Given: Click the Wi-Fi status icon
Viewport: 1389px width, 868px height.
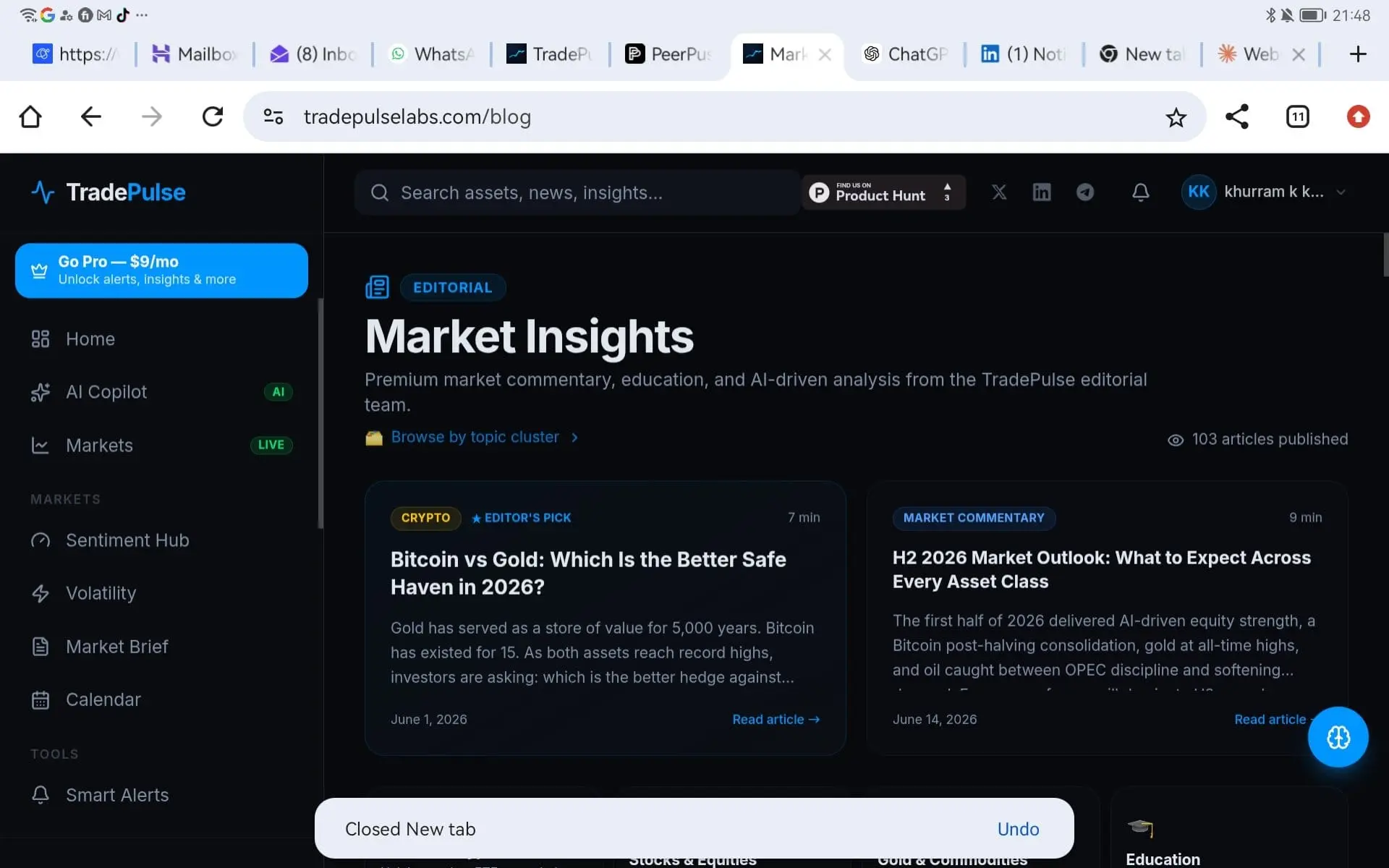Looking at the screenshot, I should tap(27, 15).
